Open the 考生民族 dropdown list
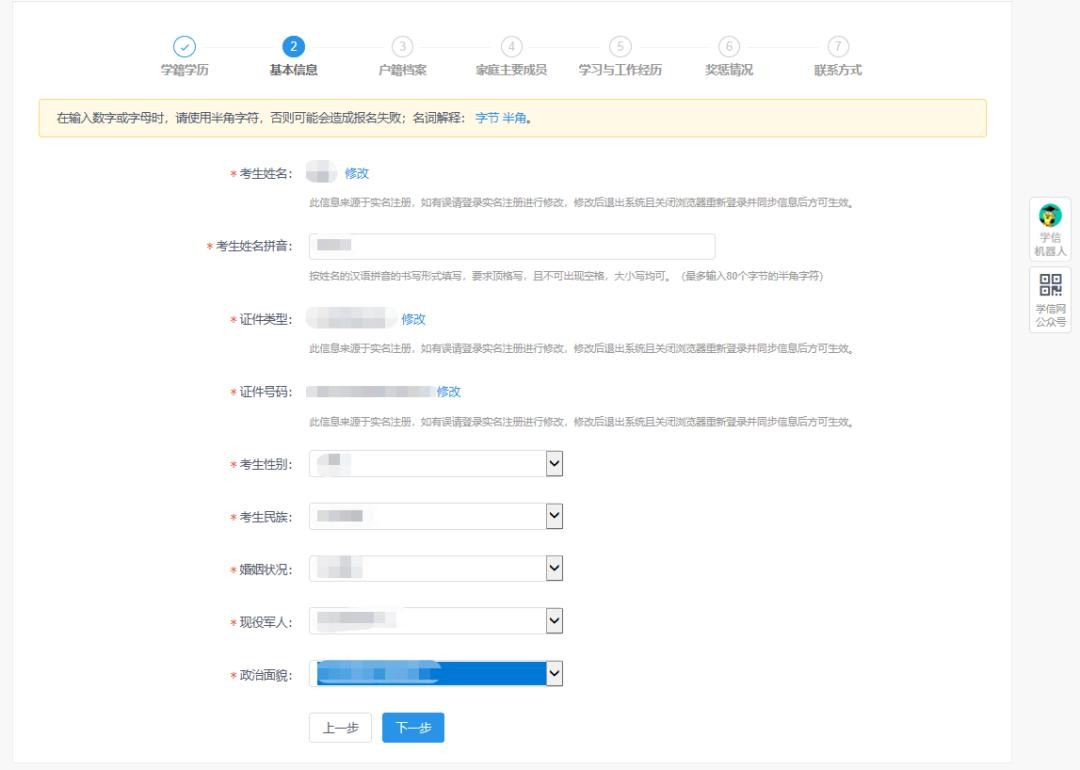This screenshot has height=770, width=1080. (x=554, y=515)
